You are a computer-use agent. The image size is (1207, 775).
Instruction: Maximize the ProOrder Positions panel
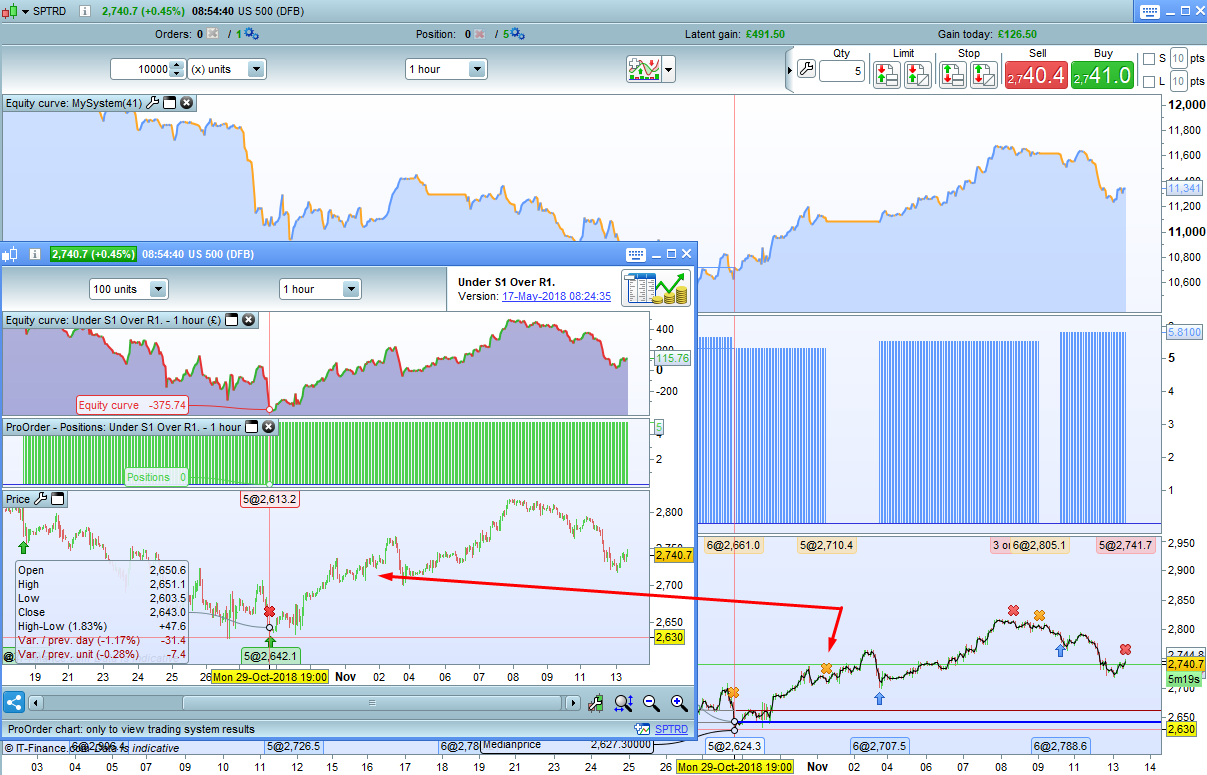pyautogui.click(x=252, y=427)
